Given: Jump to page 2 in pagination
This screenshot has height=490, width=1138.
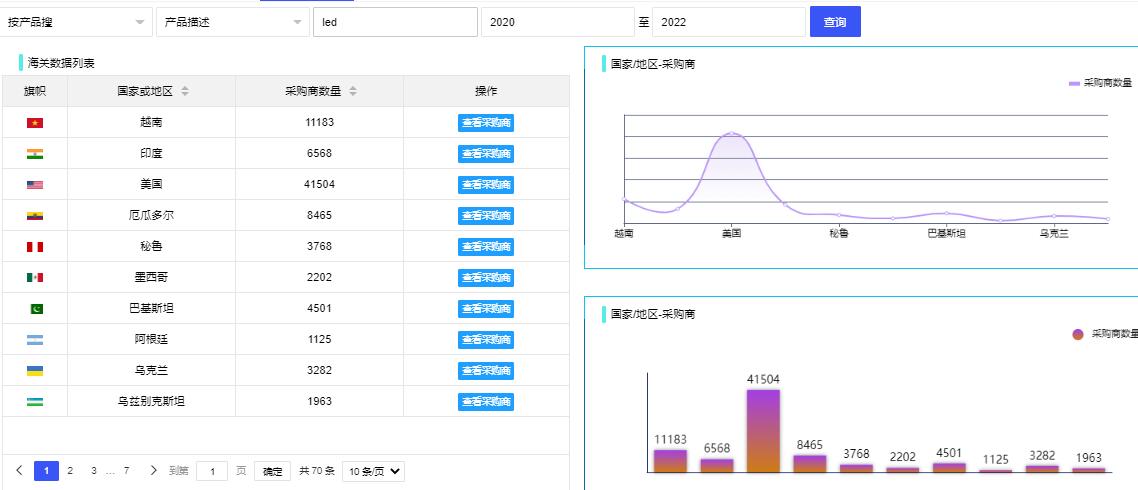Looking at the screenshot, I should [x=70, y=471].
